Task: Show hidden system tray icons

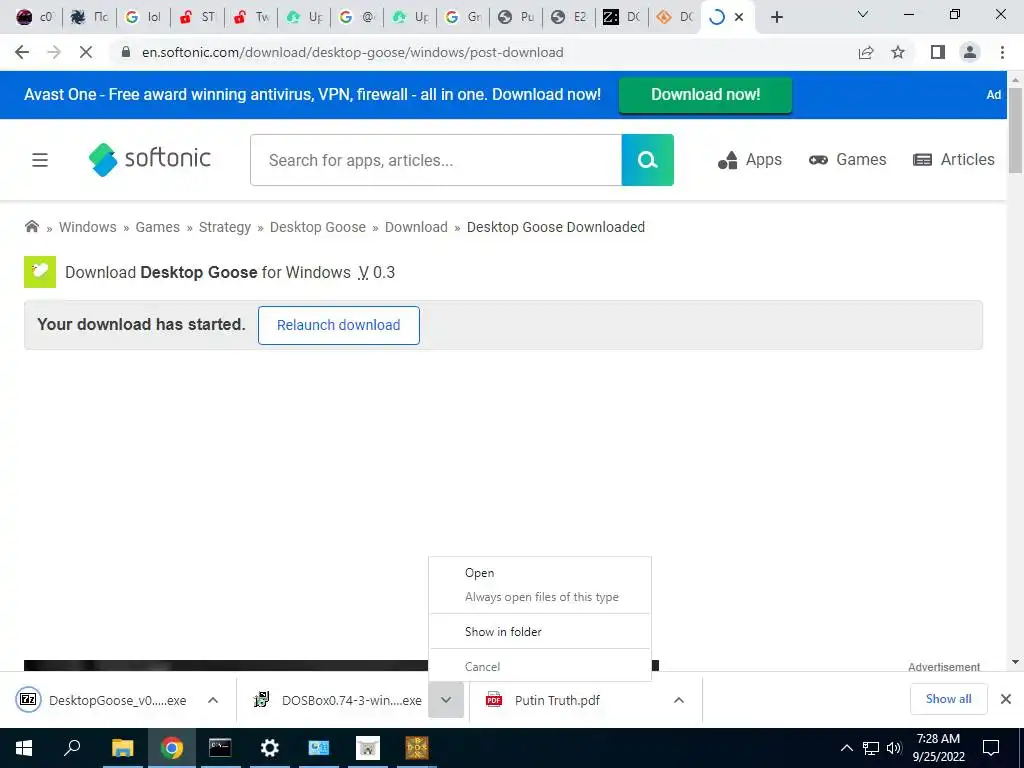Action: coord(846,748)
